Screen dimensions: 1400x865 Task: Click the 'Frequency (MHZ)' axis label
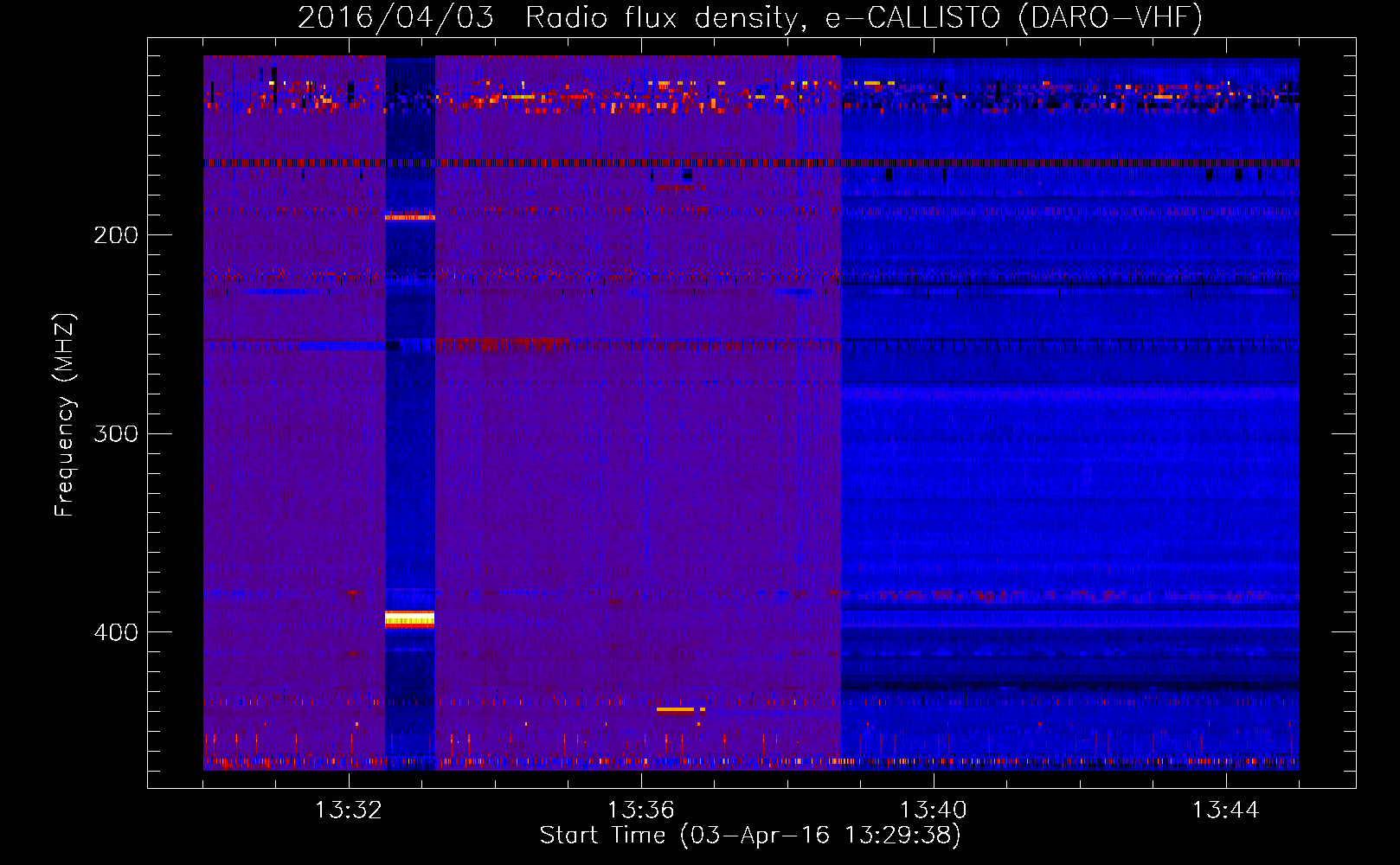pyautogui.click(x=65, y=415)
